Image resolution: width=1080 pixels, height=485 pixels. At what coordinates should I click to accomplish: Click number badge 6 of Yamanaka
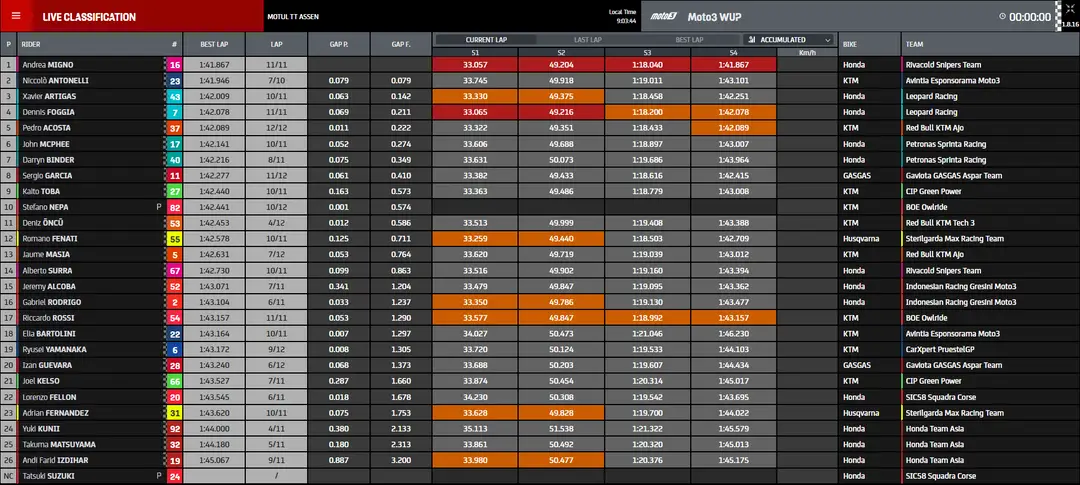pos(174,349)
